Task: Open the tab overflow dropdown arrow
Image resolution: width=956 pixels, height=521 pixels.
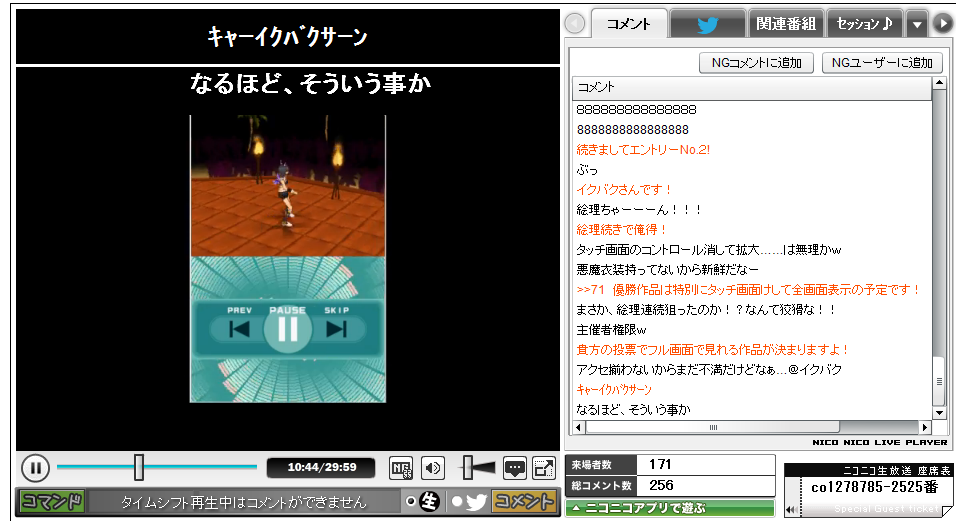Action: point(917,25)
